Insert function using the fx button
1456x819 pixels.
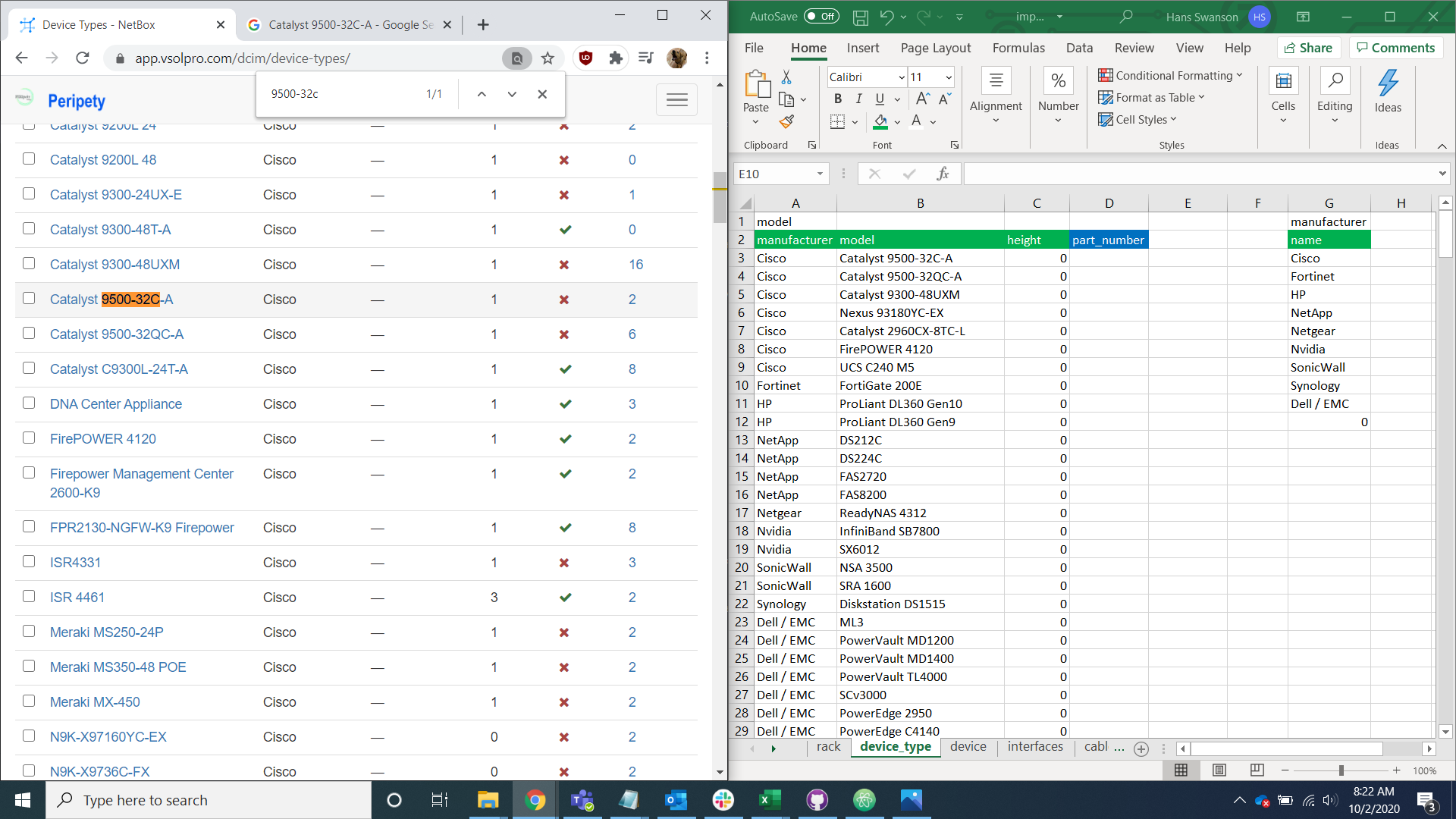point(943,174)
